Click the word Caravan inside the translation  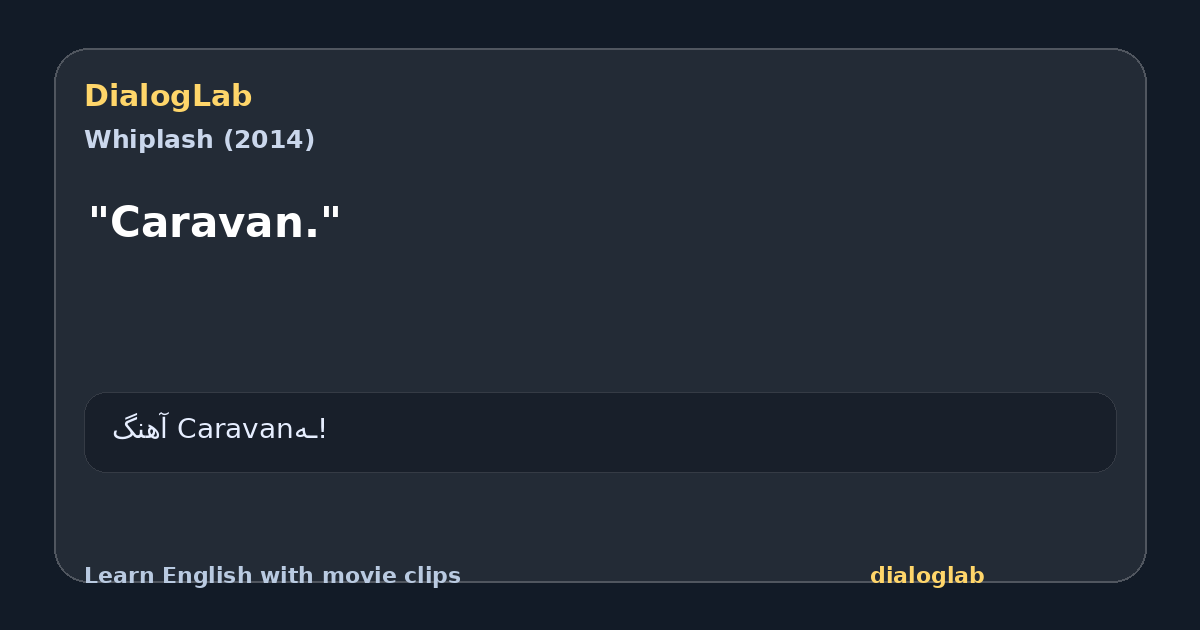(236, 429)
